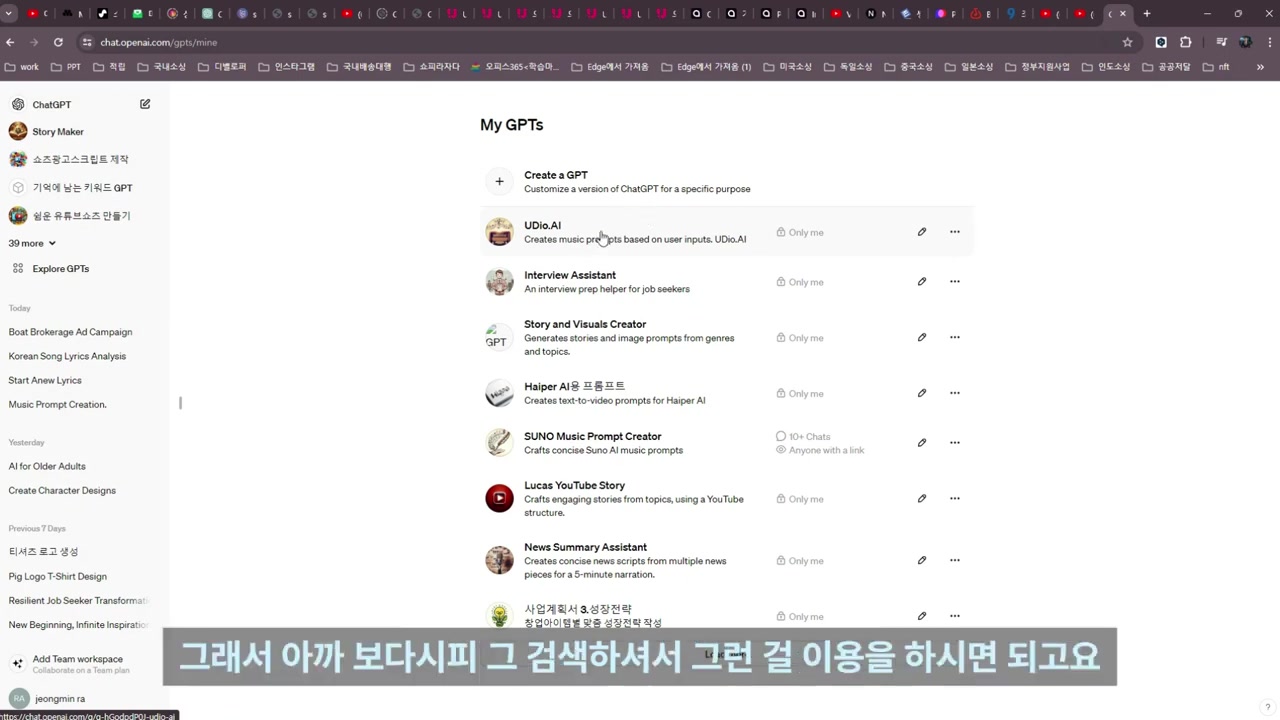1280x720 pixels.
Task: Open 티셔츠 로고 생성 chat
Action: [43, 552]
